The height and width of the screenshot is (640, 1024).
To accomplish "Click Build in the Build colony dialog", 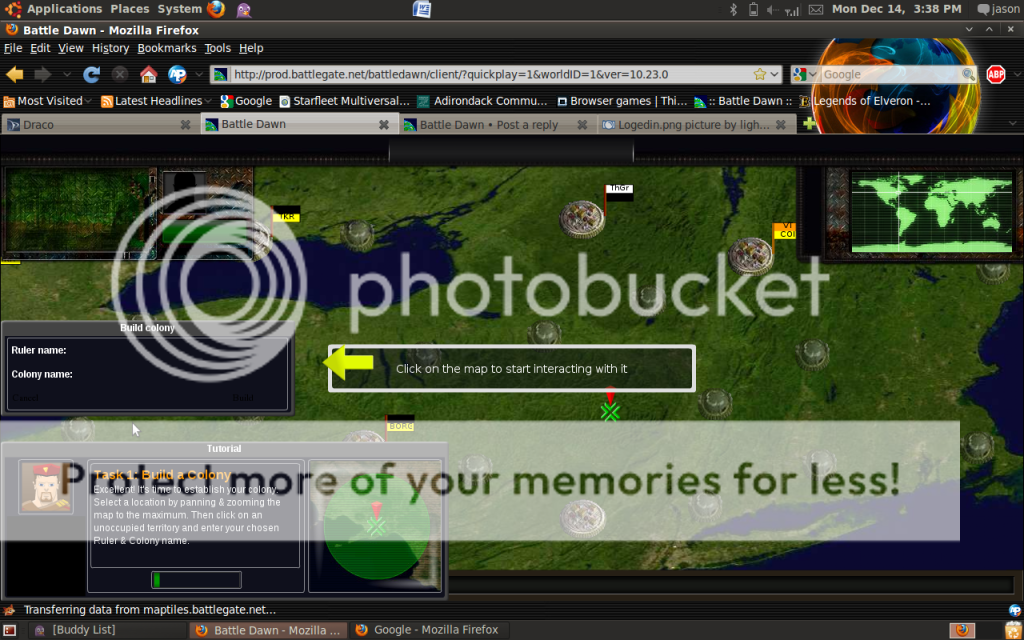I will coord(242,397).
